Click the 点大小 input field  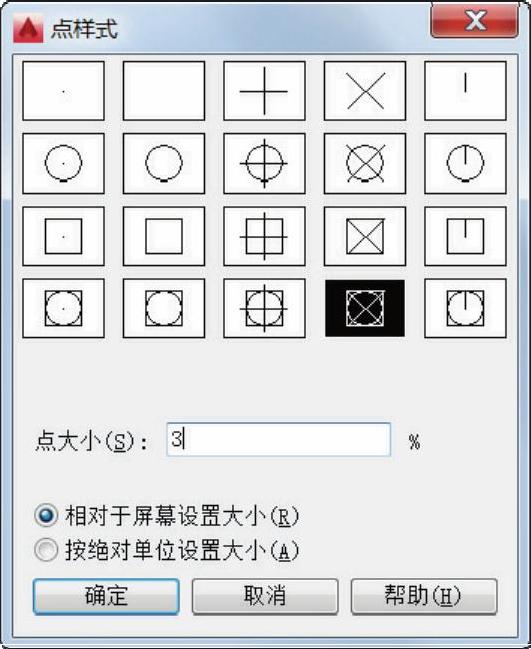(279, 440)
